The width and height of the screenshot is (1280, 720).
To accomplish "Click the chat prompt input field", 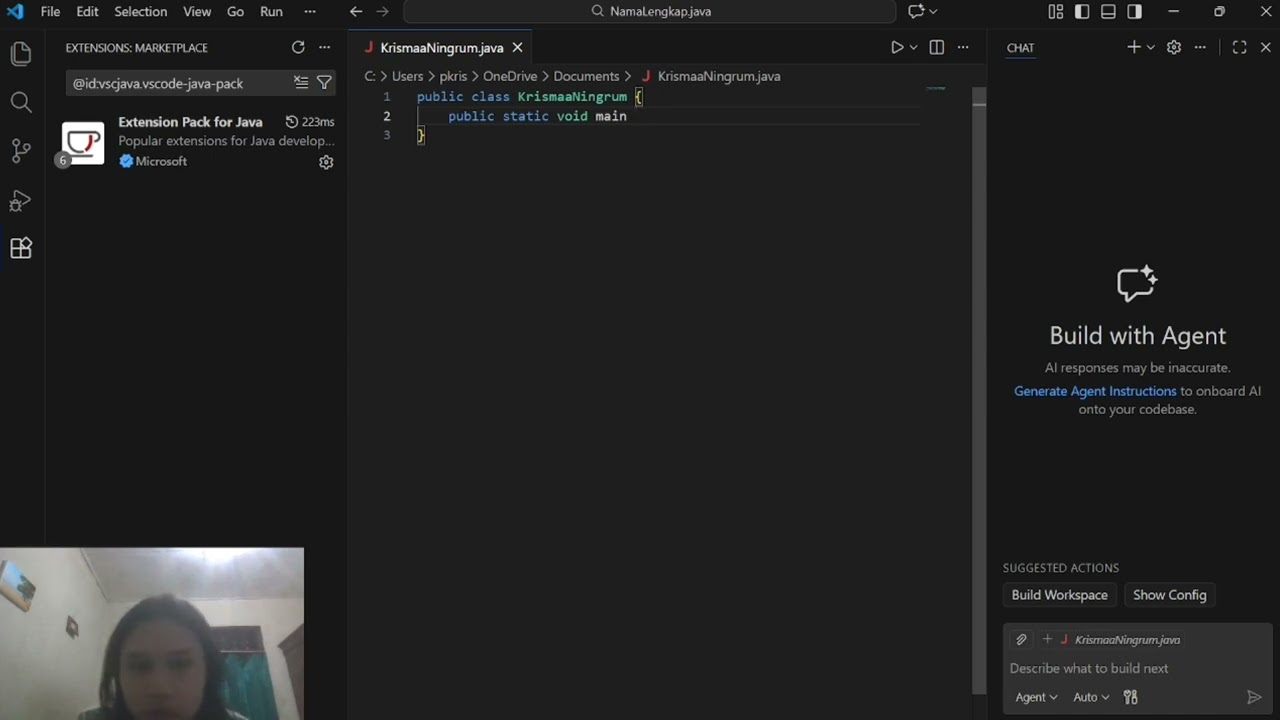I will click(x=1137, y=668).
